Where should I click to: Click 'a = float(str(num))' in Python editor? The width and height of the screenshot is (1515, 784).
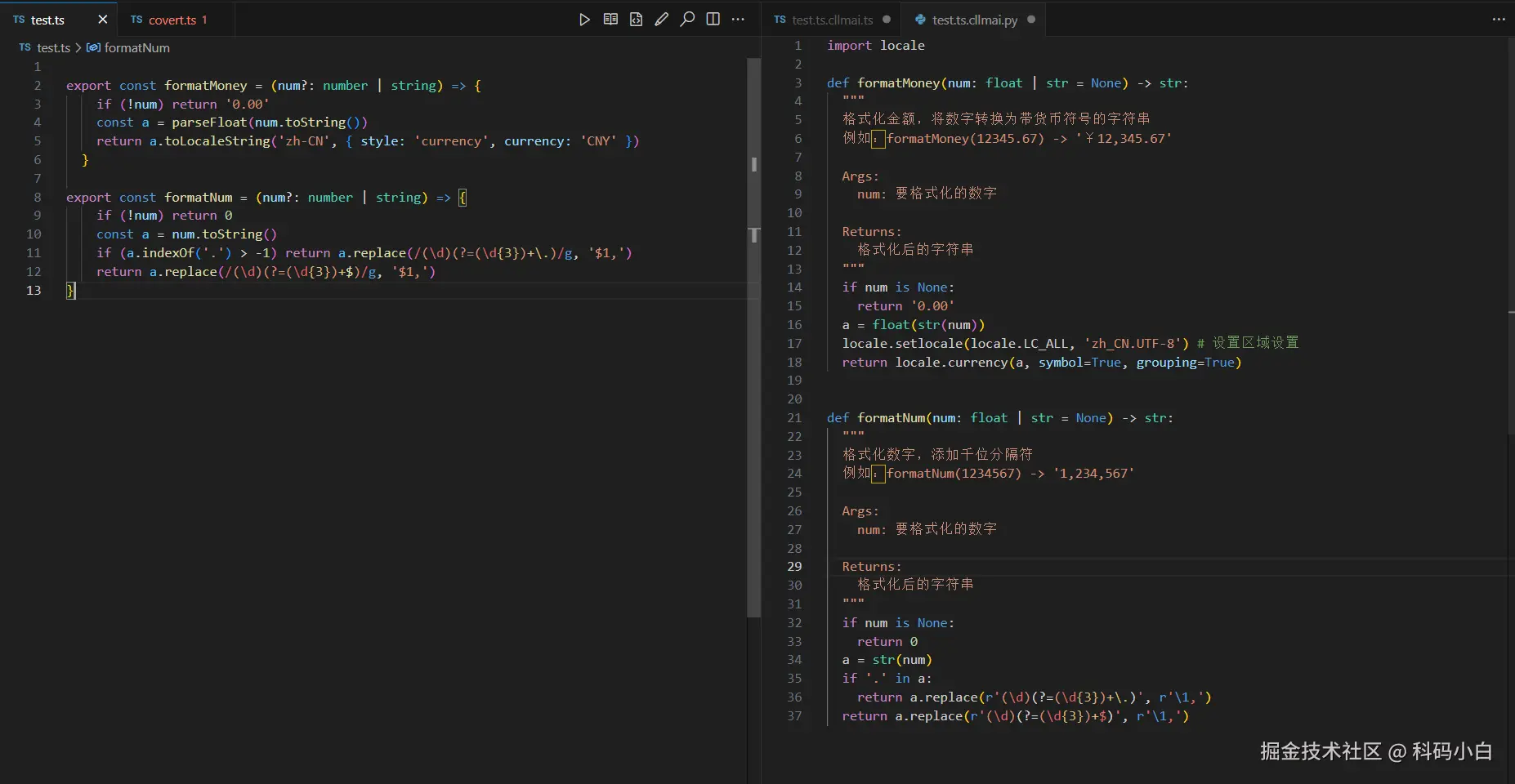914,325
